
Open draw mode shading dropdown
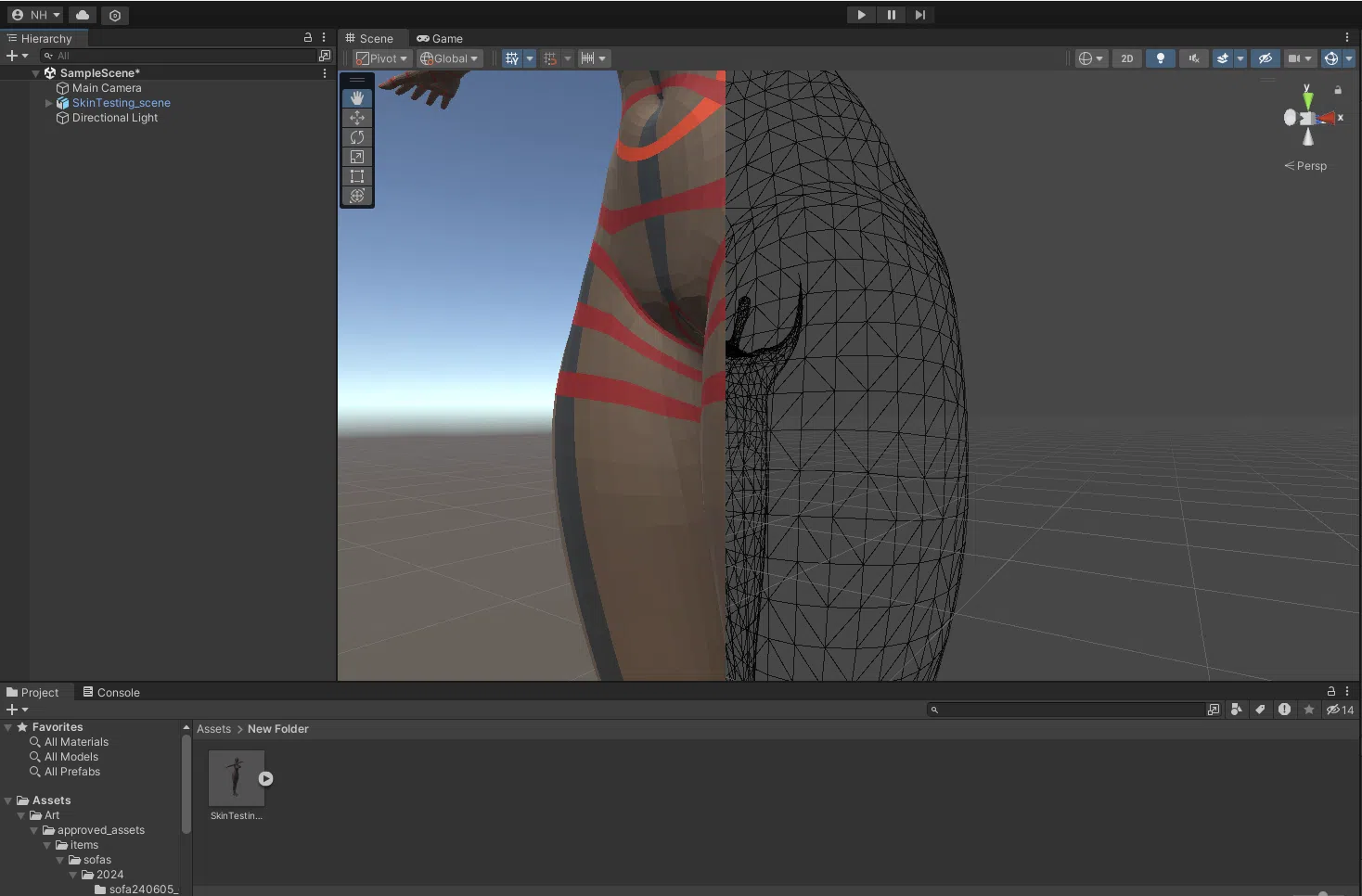[1092, 58]
